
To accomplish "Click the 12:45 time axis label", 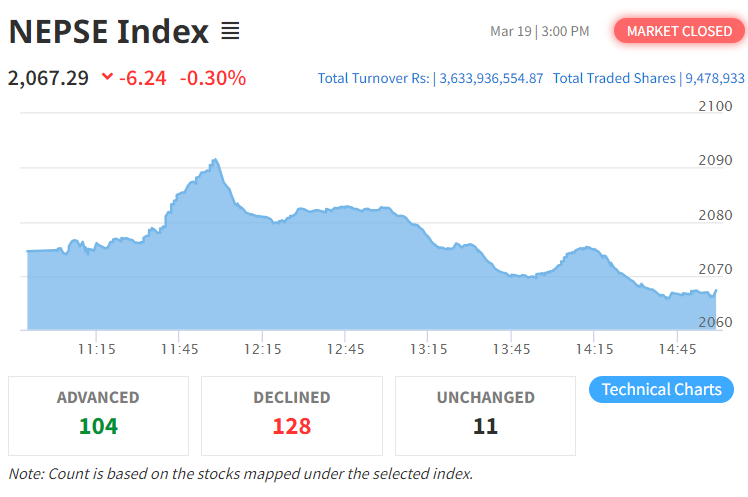I will pyautogui.click(x=345, y=348).
